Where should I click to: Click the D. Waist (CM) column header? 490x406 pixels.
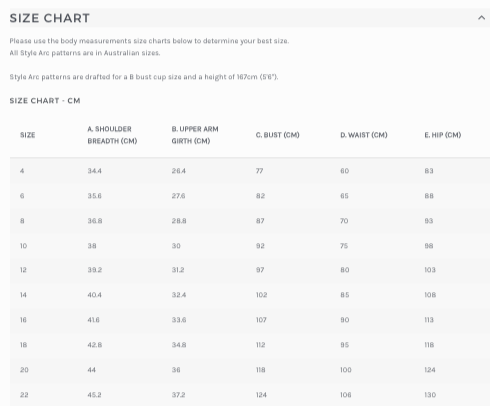click(364, 135)
